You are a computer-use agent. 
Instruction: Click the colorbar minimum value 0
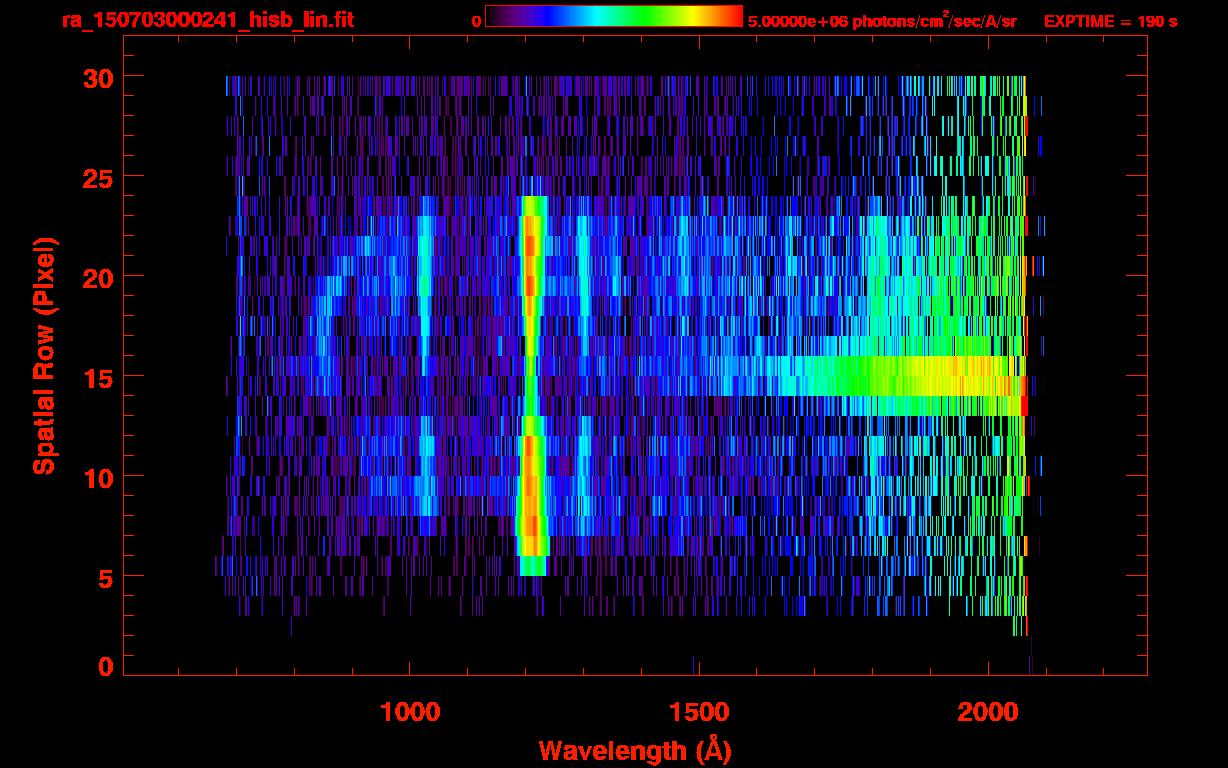(x=476, y=21)
